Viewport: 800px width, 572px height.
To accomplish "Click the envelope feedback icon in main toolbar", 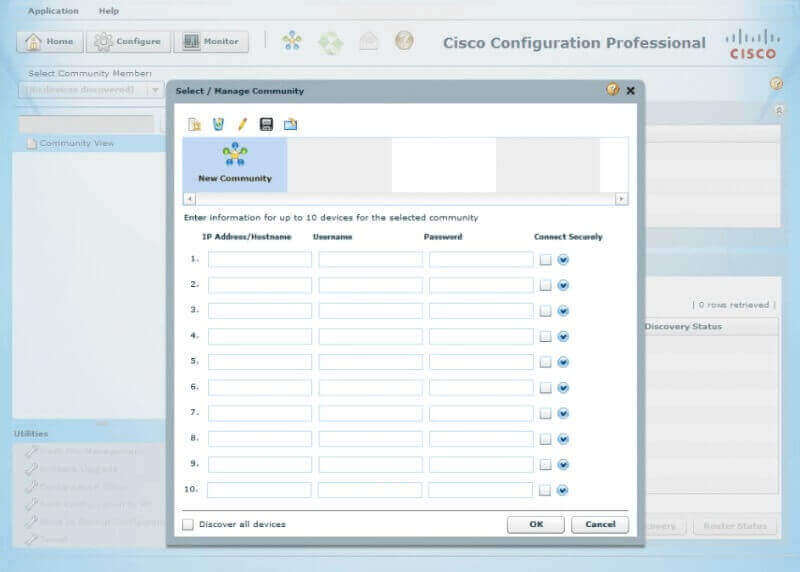I will tap(368, 41).
